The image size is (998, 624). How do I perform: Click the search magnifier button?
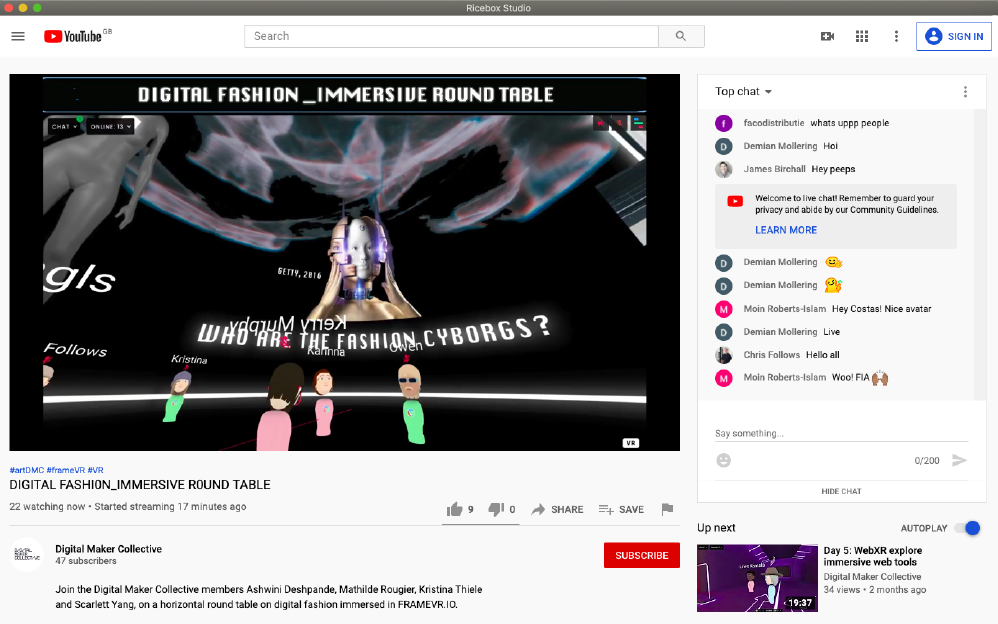681,36
